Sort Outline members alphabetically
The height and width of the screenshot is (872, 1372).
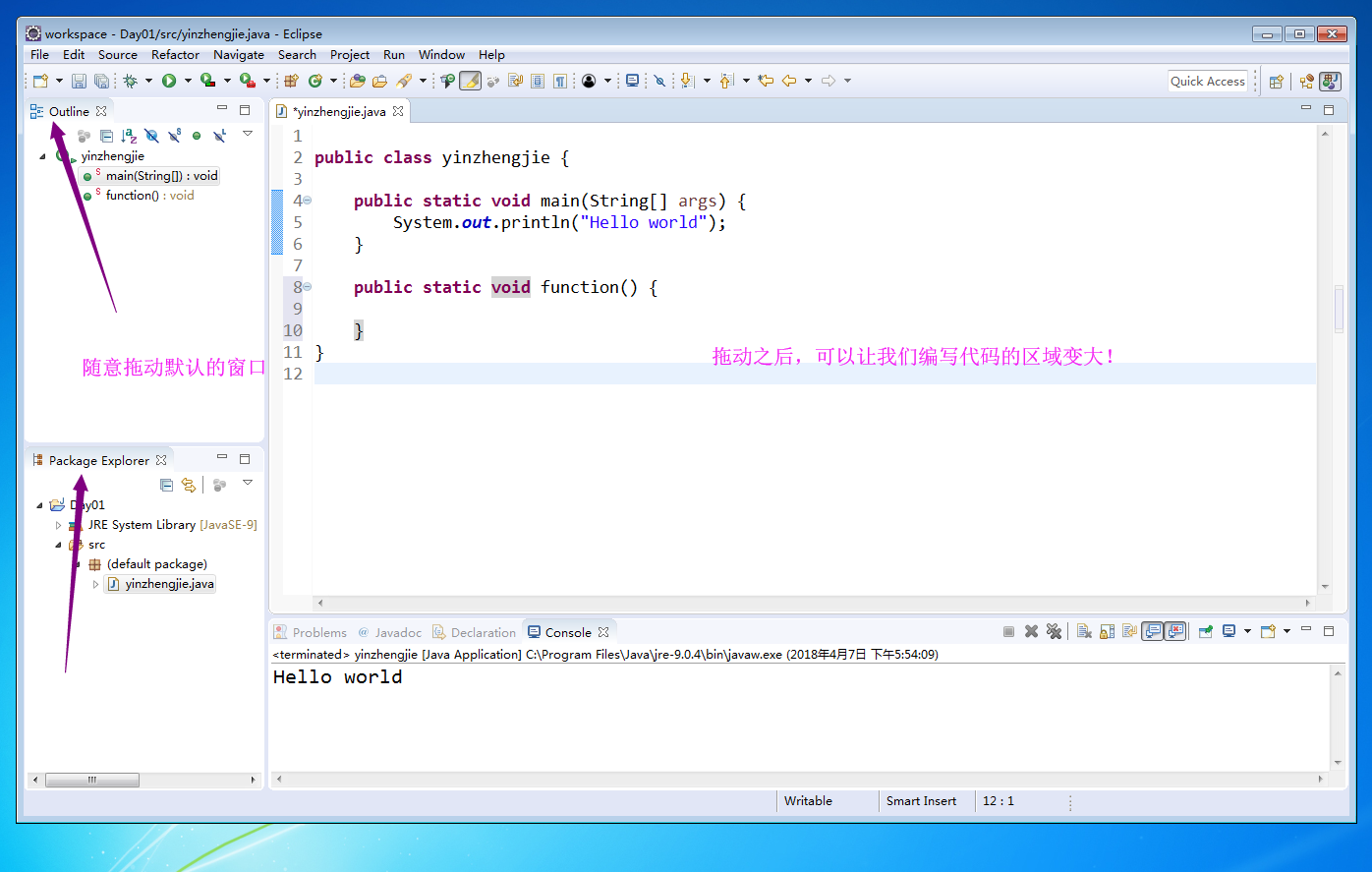tap(129, 136)
